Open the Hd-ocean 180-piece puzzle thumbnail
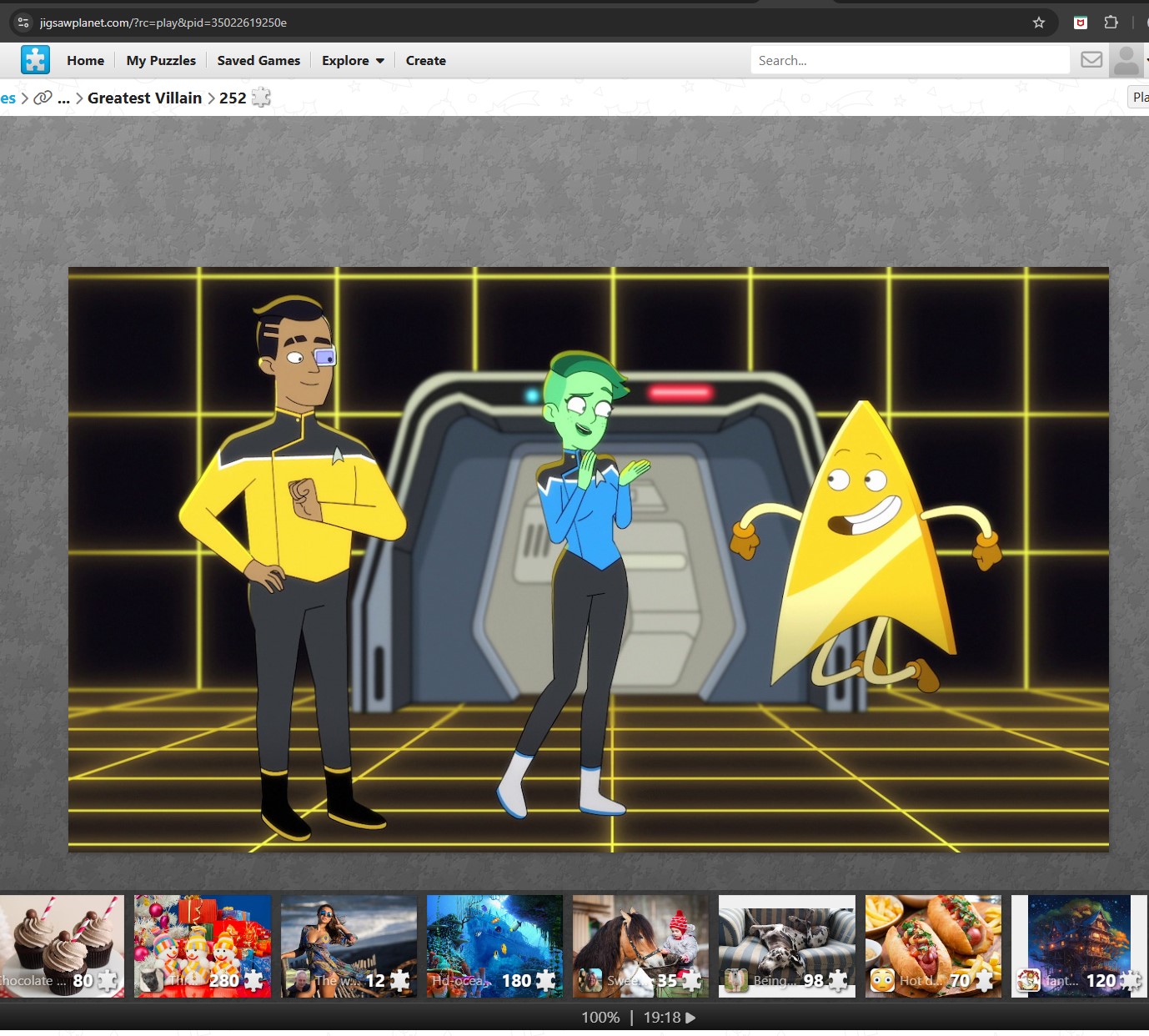The width and height of the screenshot is (1149, 1036). click(494, 946)
